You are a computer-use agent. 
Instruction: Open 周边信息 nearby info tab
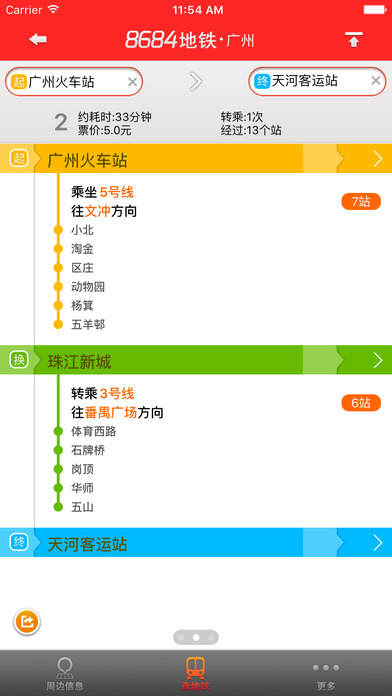click(x=65, y=673)
